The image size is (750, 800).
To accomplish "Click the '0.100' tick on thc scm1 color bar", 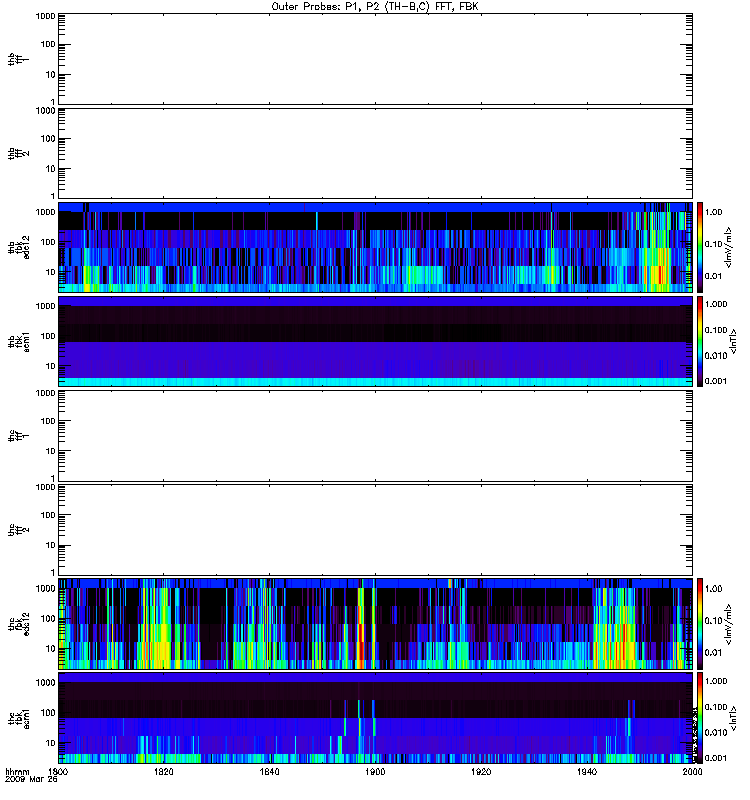I will click(x=716, y=707).
